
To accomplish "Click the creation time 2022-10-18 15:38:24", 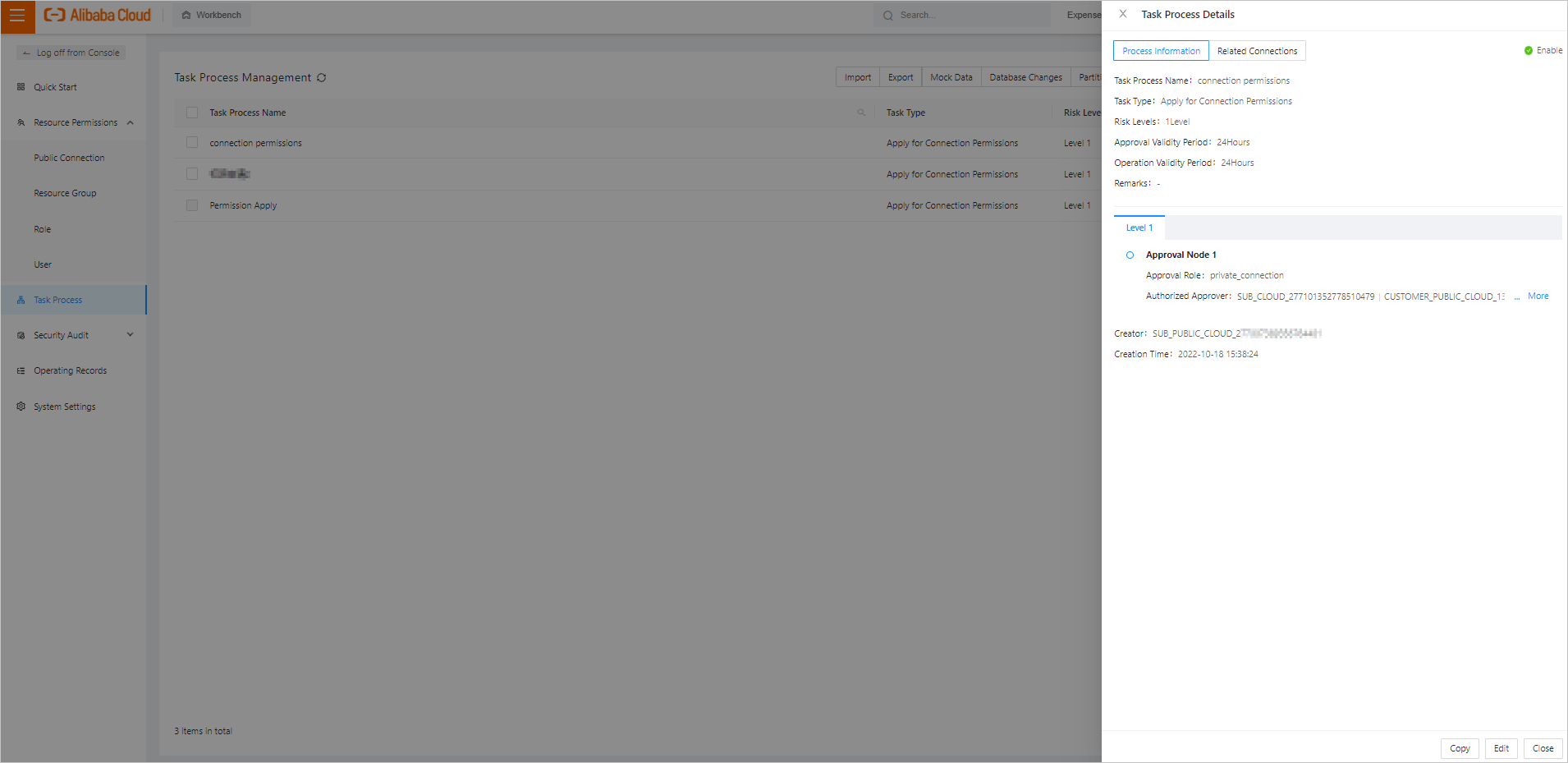I will (x=1217, y=354).
